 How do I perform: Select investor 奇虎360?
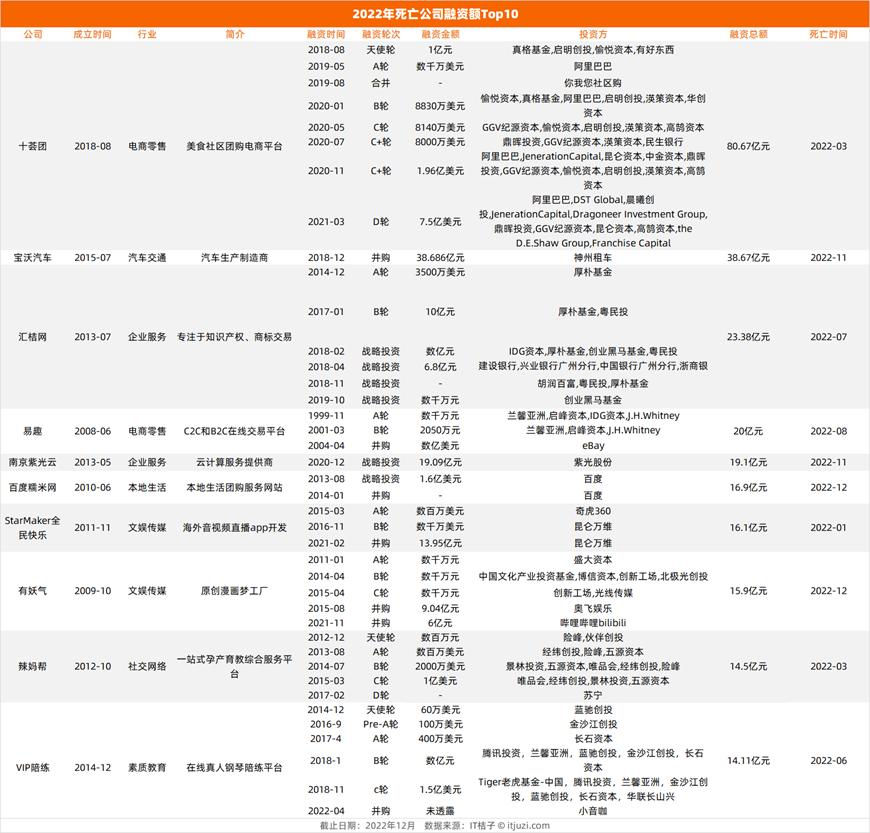click(593, 511)
